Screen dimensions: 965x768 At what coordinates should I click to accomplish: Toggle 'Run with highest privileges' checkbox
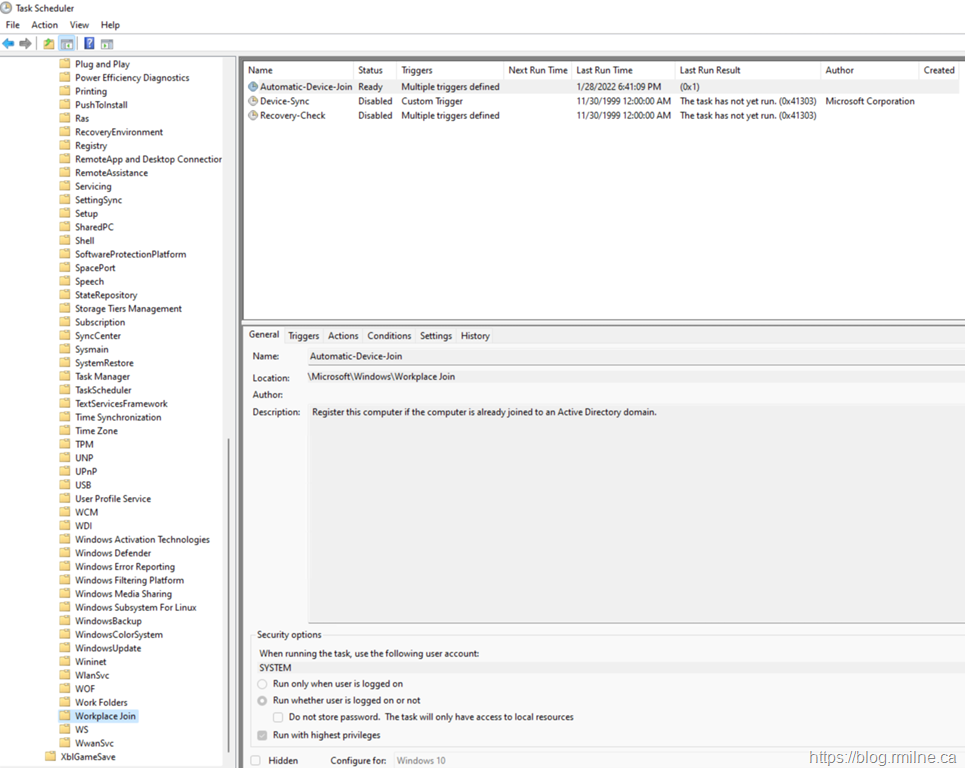pyautogui.click(x=263, y=735)
